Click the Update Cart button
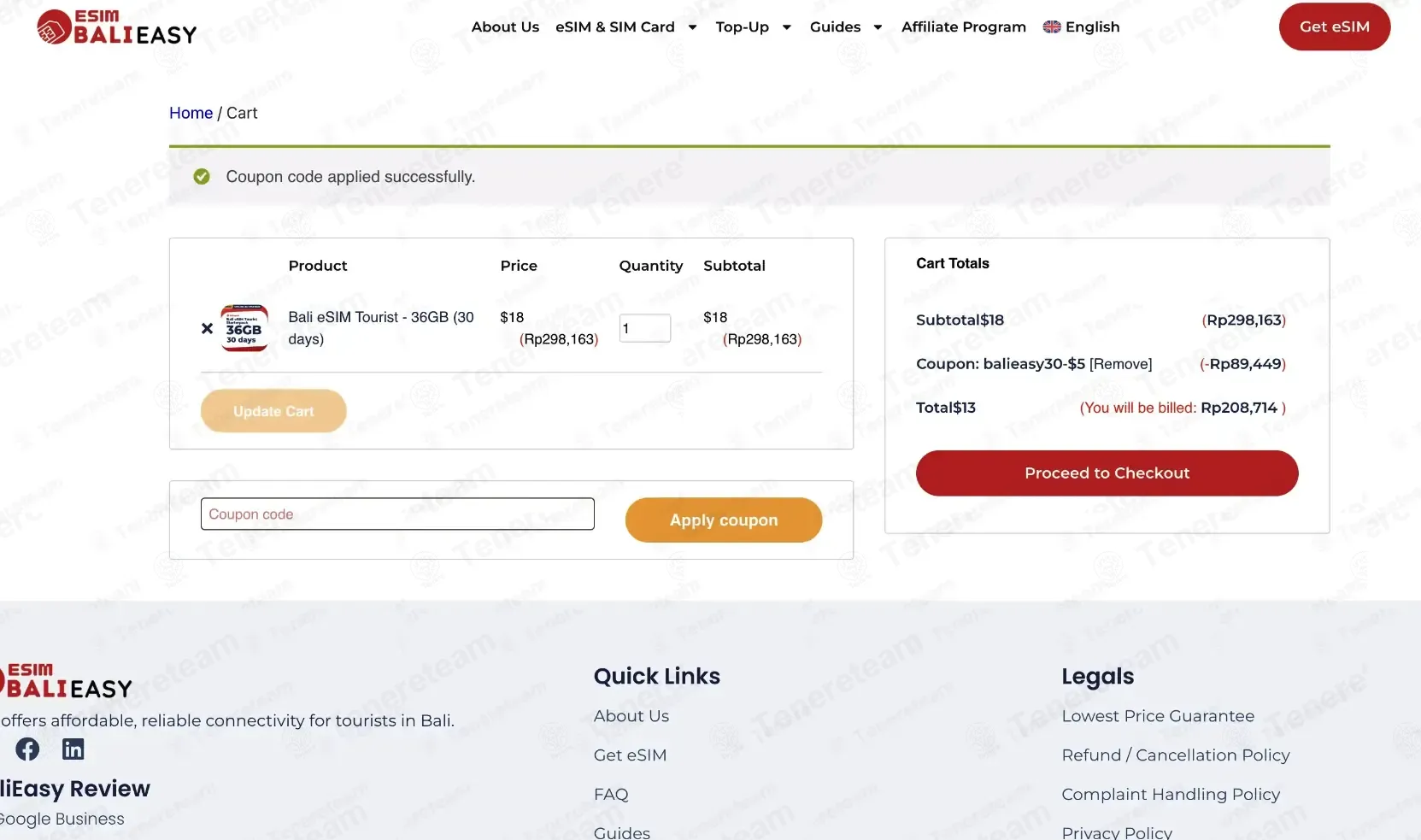 point(273,411)
